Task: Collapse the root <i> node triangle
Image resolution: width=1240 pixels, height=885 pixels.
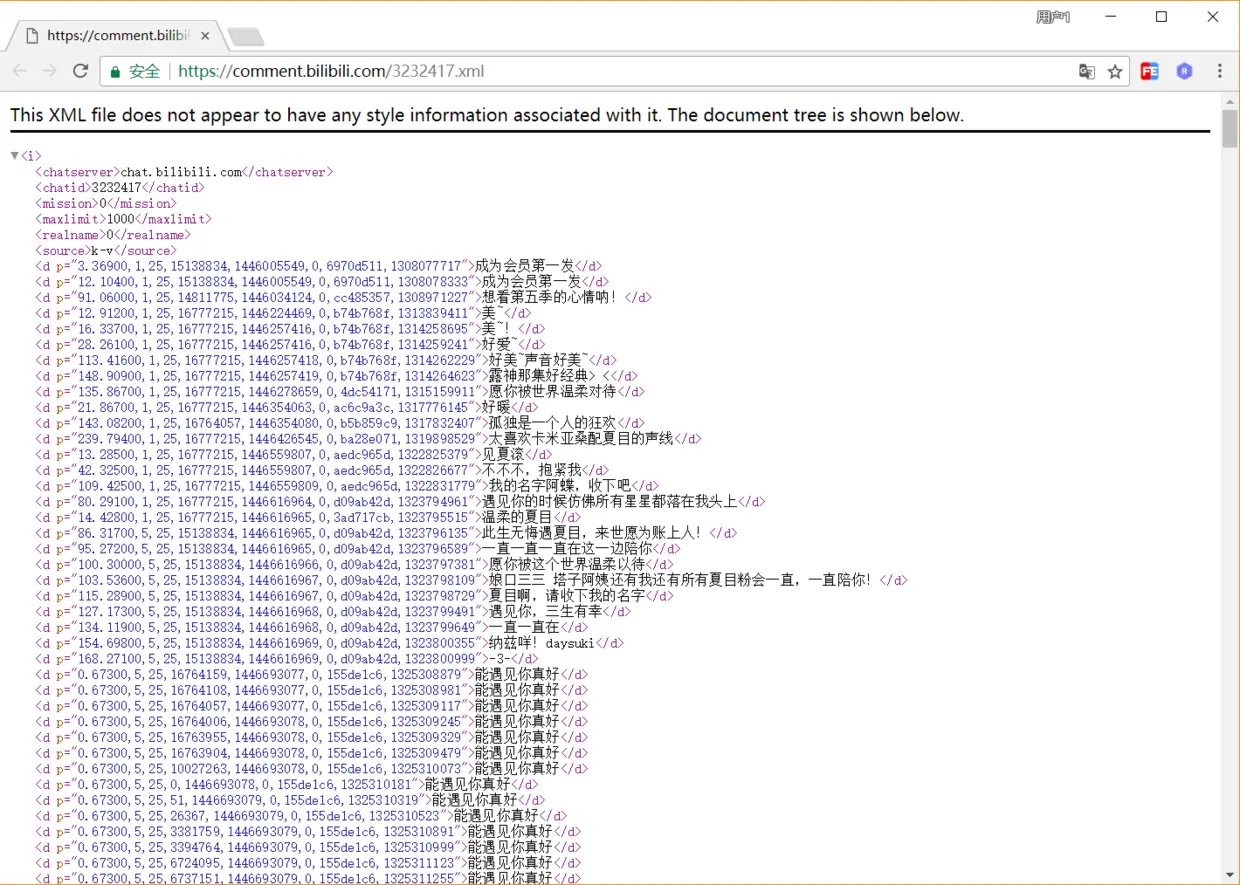Action: (x=14, y=156)
